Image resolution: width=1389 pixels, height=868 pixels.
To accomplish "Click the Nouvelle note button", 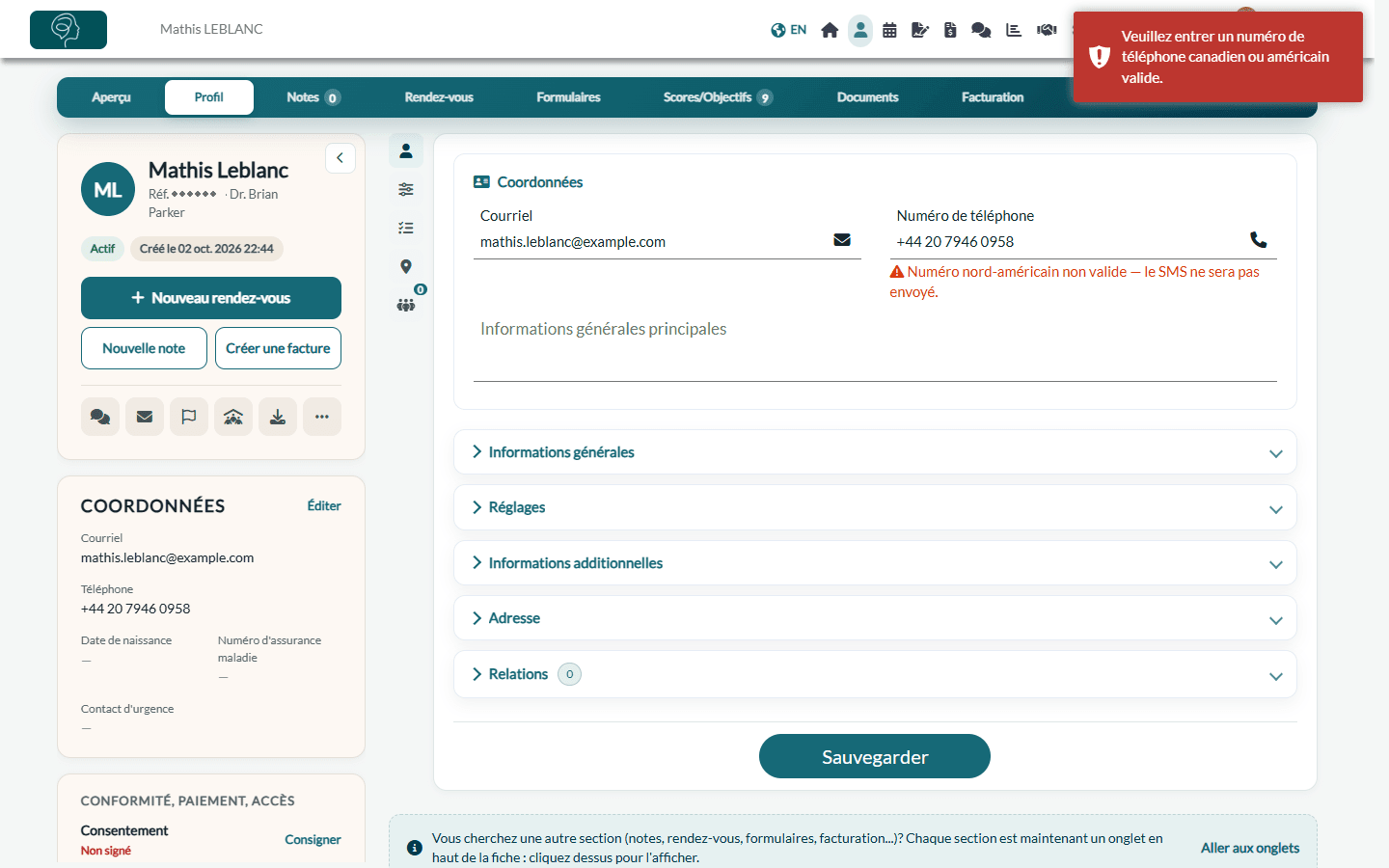I will [x=144, y=348].
